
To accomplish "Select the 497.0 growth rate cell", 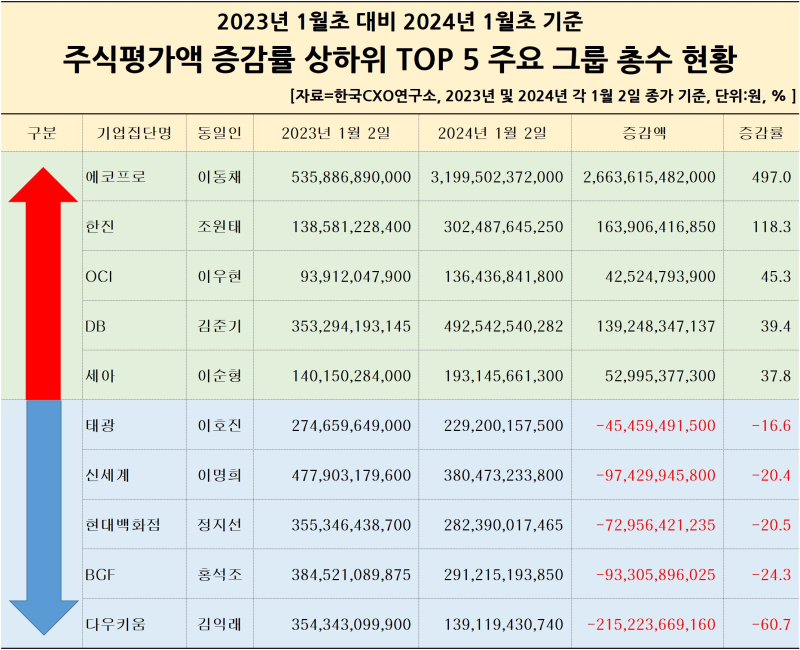I will (761, 177).
